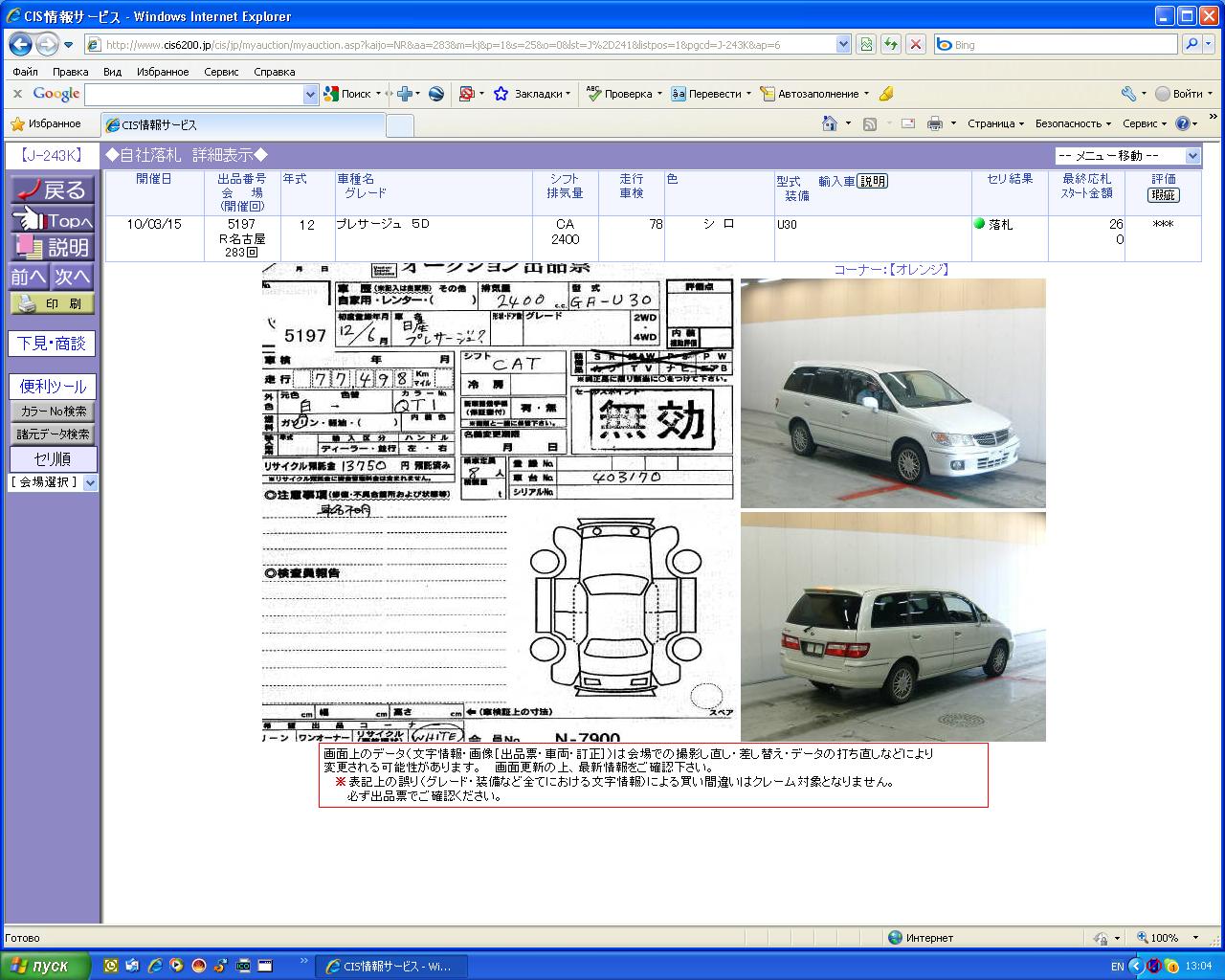
Task: Open Справка menu
Action: (275, 72)
